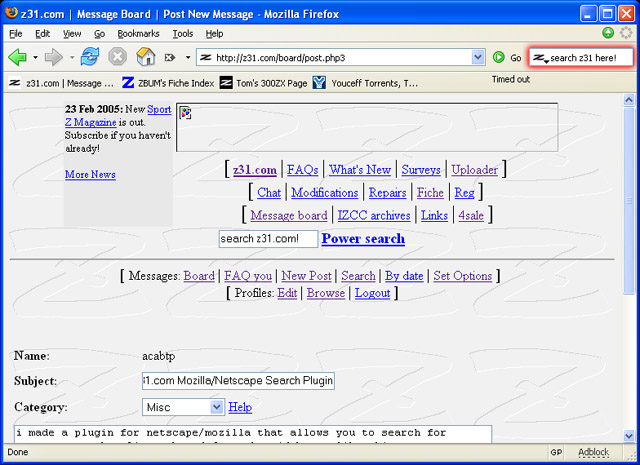This screenshot has width=640, height=465.
Task: Click the Firefox logo in title bar
Action: click(11, 13)
